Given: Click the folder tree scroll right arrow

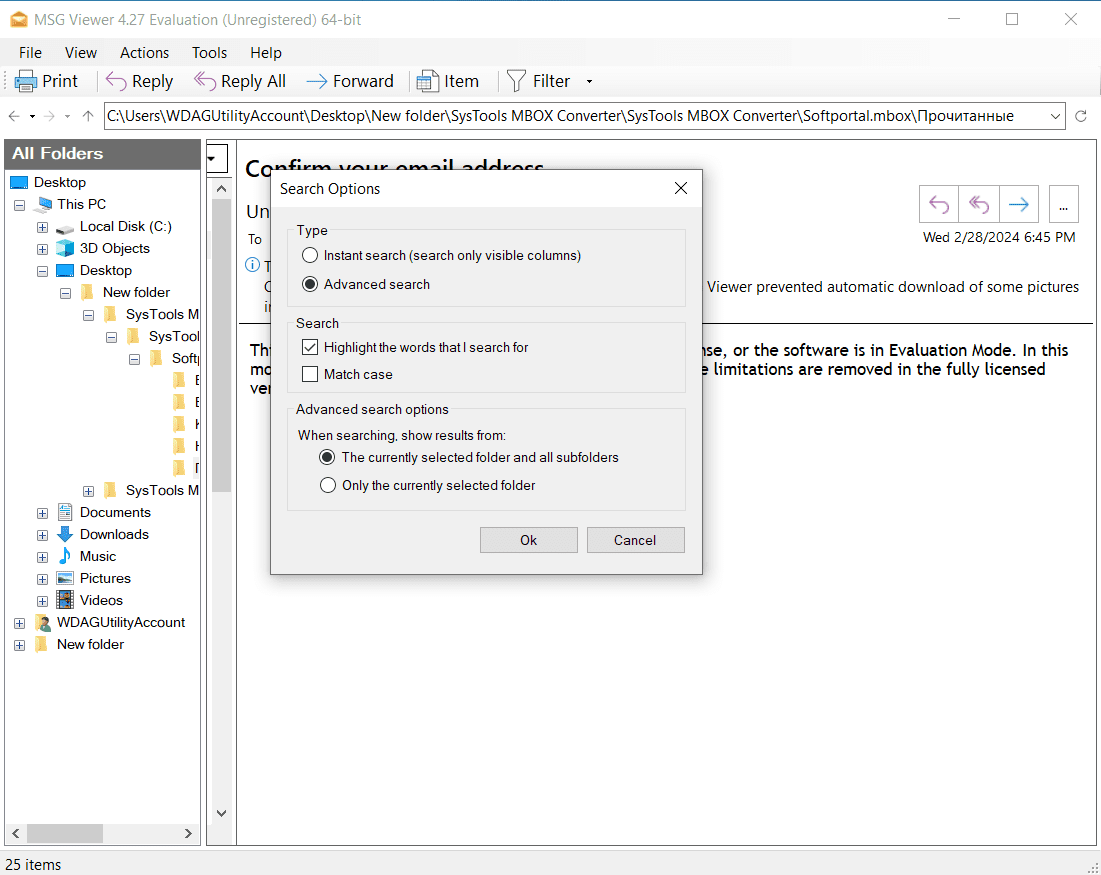Looking at the screenshot, I should (x=188, y=834).
